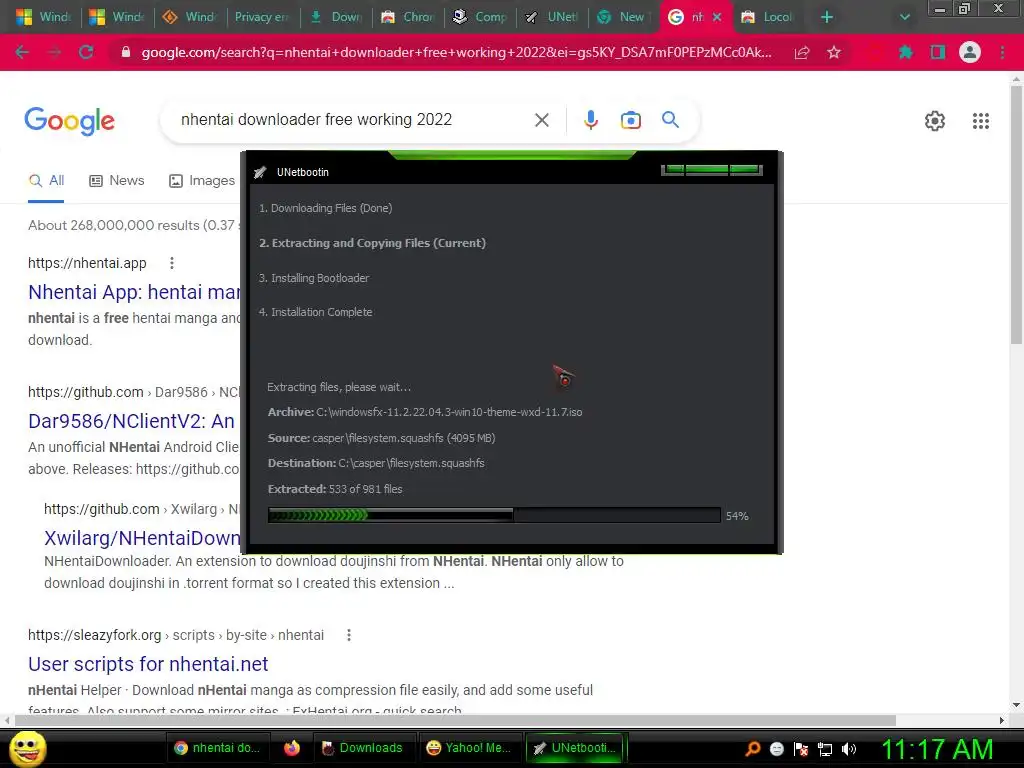Open the Google apps grid
The height and width of the screenshot is (768, 1024).
pos(981,121)
